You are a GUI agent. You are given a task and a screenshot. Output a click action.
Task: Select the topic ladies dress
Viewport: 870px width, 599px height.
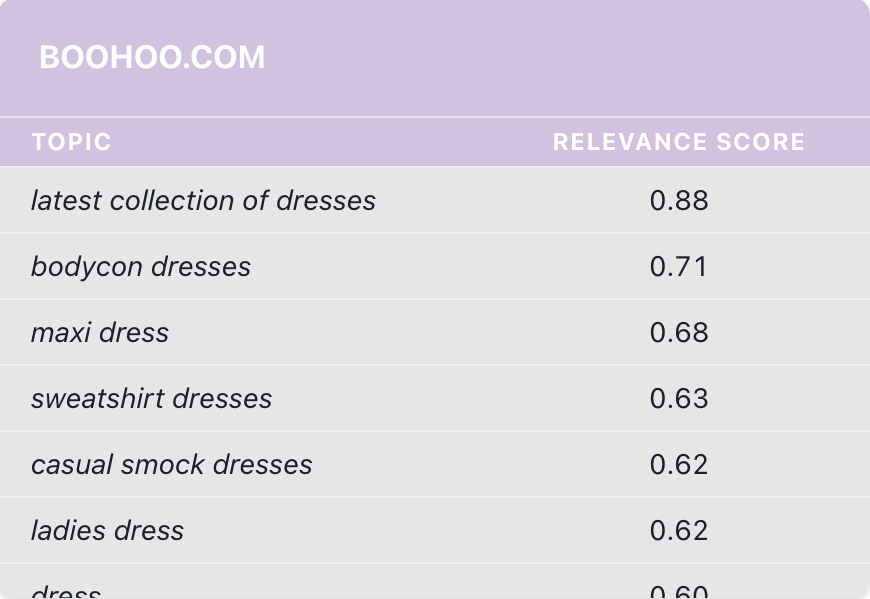click(x=107, y=530)
